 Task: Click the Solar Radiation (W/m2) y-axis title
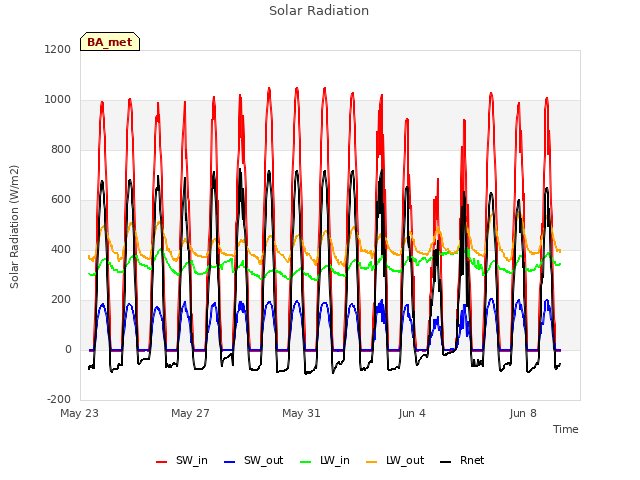click(x=14, y=227)
